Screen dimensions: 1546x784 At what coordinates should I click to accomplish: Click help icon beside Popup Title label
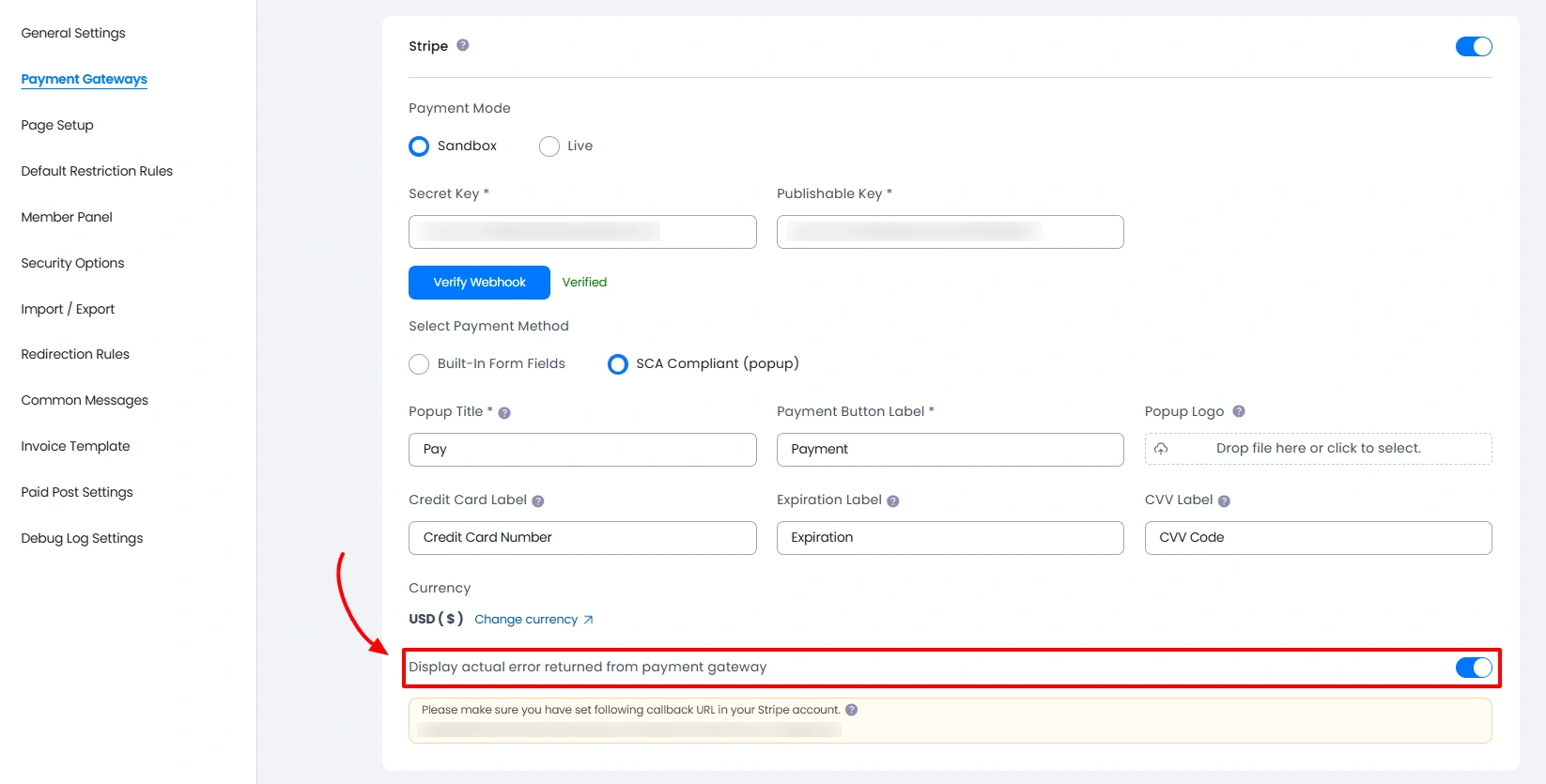point(504,413)
